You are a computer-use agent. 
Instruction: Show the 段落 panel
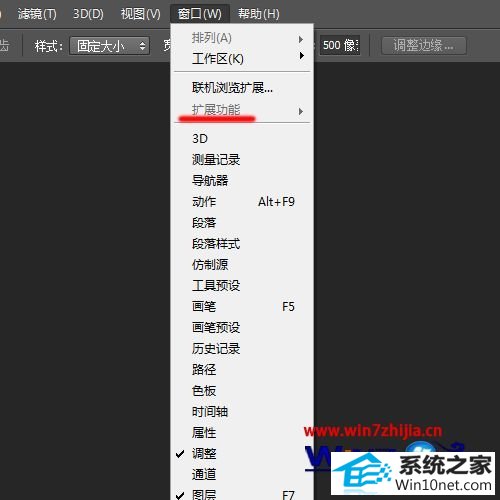(242, 223)
